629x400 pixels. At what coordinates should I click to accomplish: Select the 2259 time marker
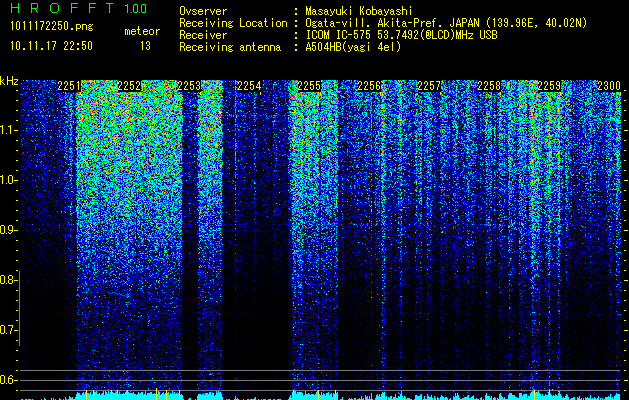click(x=549, y=86)
